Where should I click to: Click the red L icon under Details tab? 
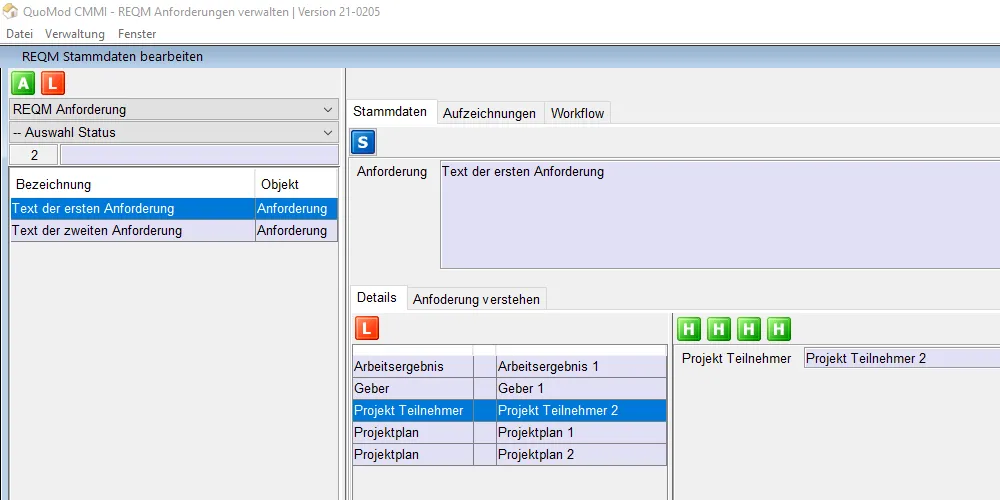point(367,327)
